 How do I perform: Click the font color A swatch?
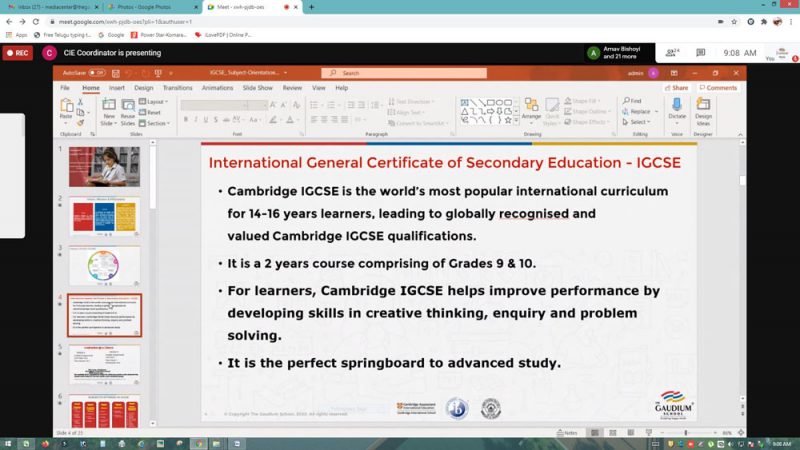pyautogui.click(x=290, y=119)
